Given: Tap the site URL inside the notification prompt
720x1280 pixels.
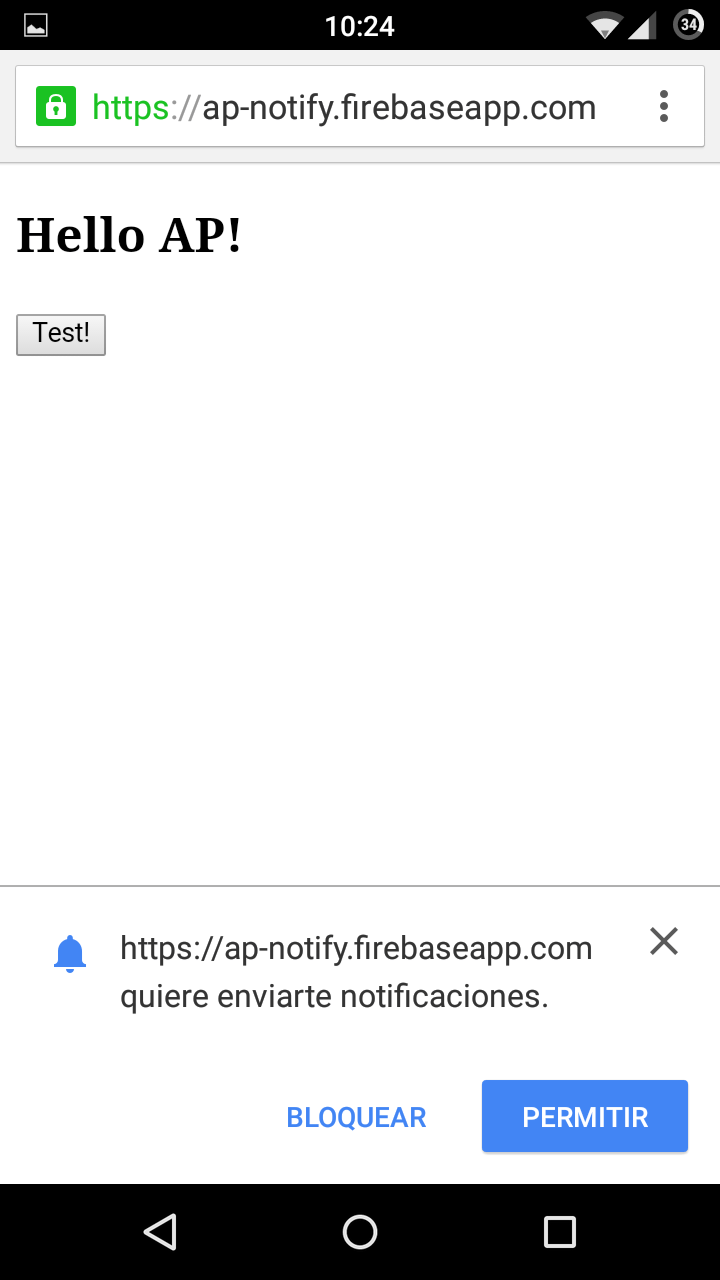Looking at the screenshot, I should coord(356,948).
